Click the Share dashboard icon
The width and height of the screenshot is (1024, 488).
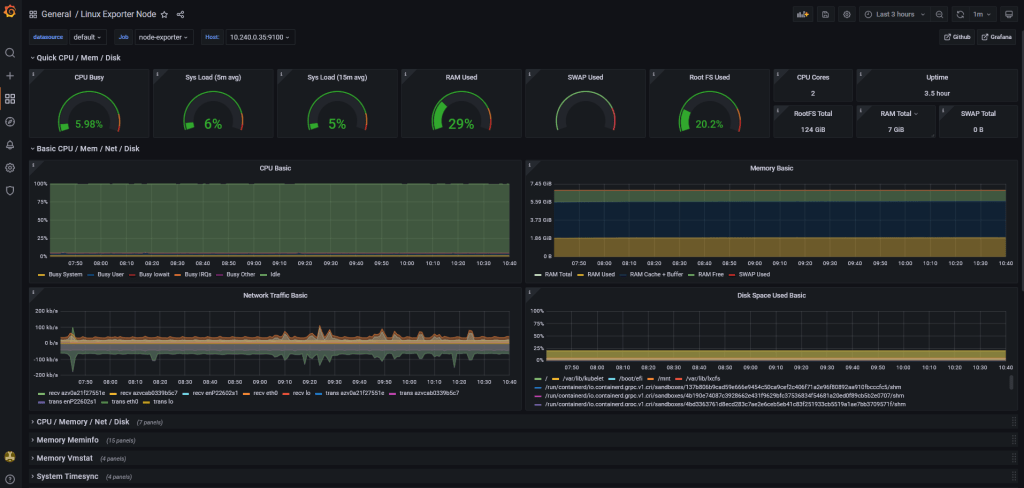click(180, 15)
